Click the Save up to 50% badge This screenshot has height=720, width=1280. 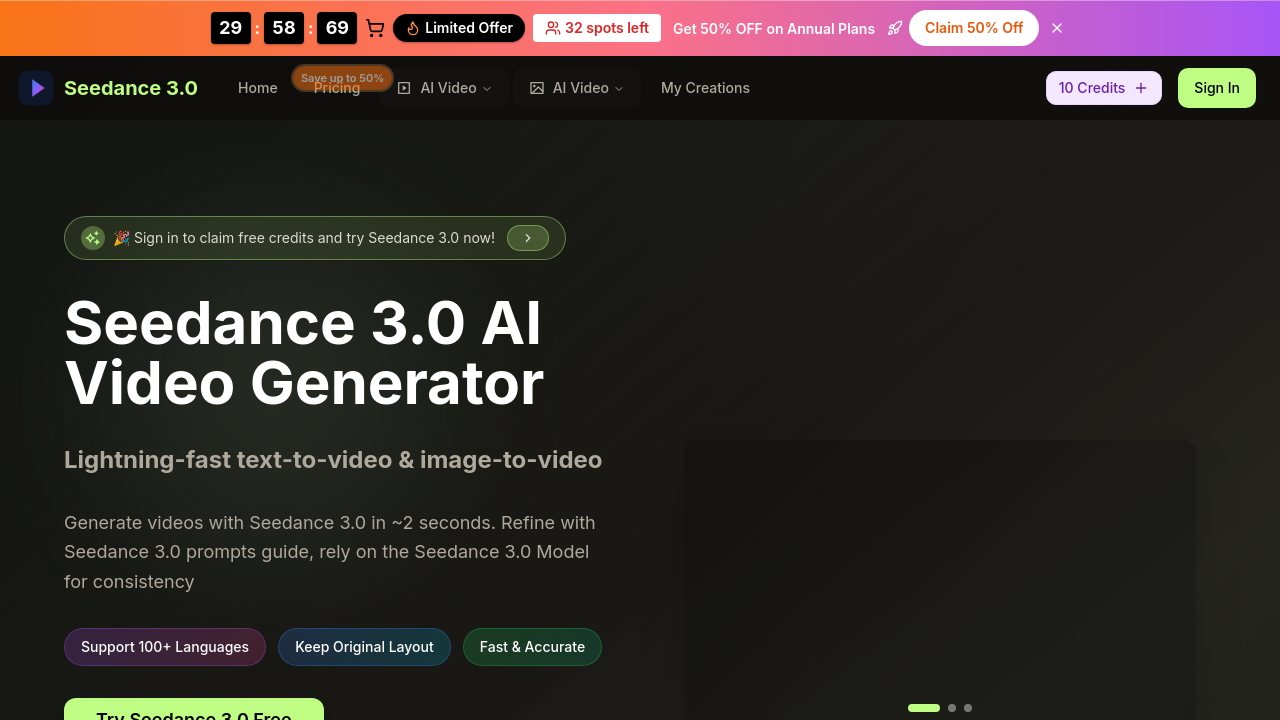[x=342, y=78]
